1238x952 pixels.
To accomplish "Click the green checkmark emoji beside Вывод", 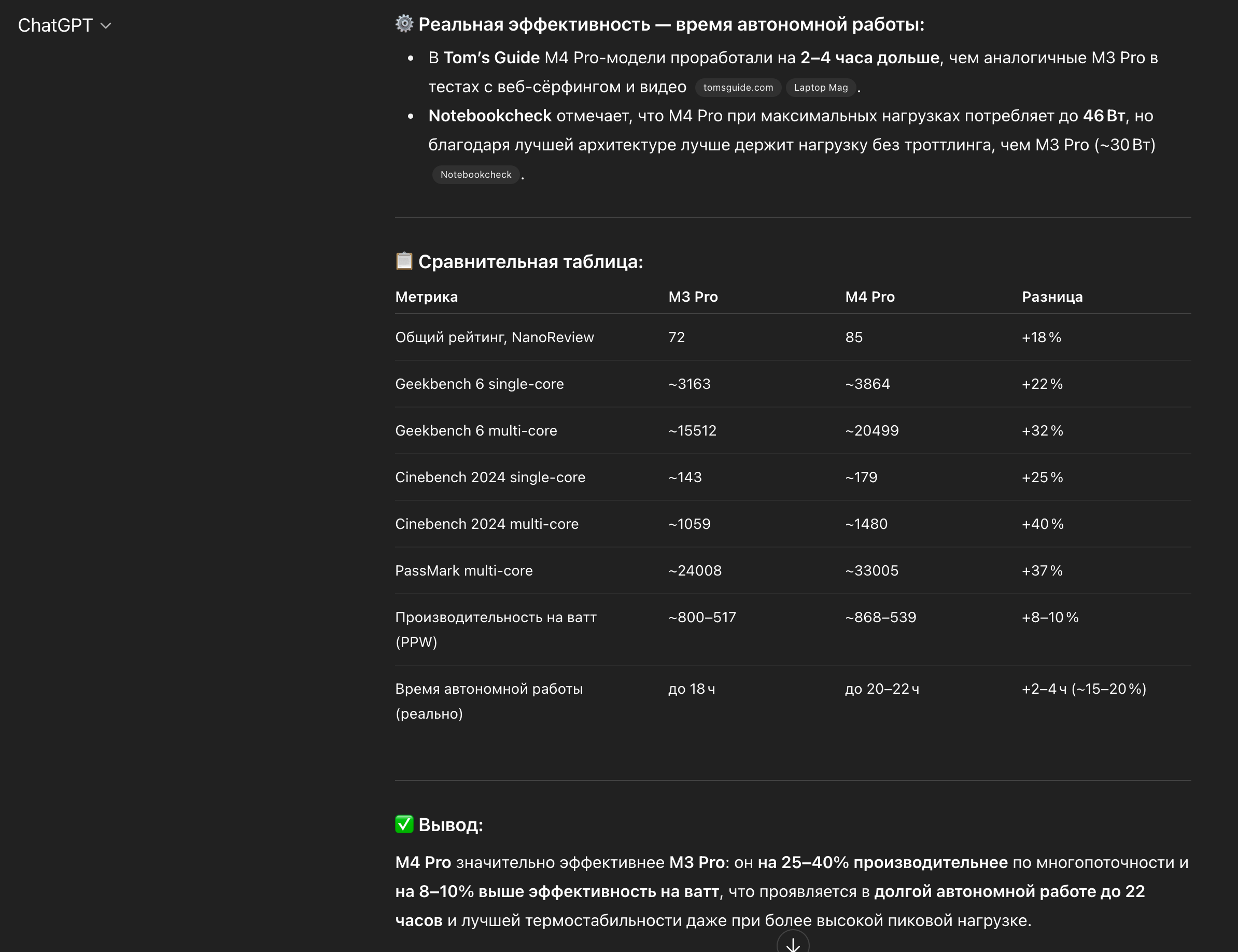I will 404,824.
